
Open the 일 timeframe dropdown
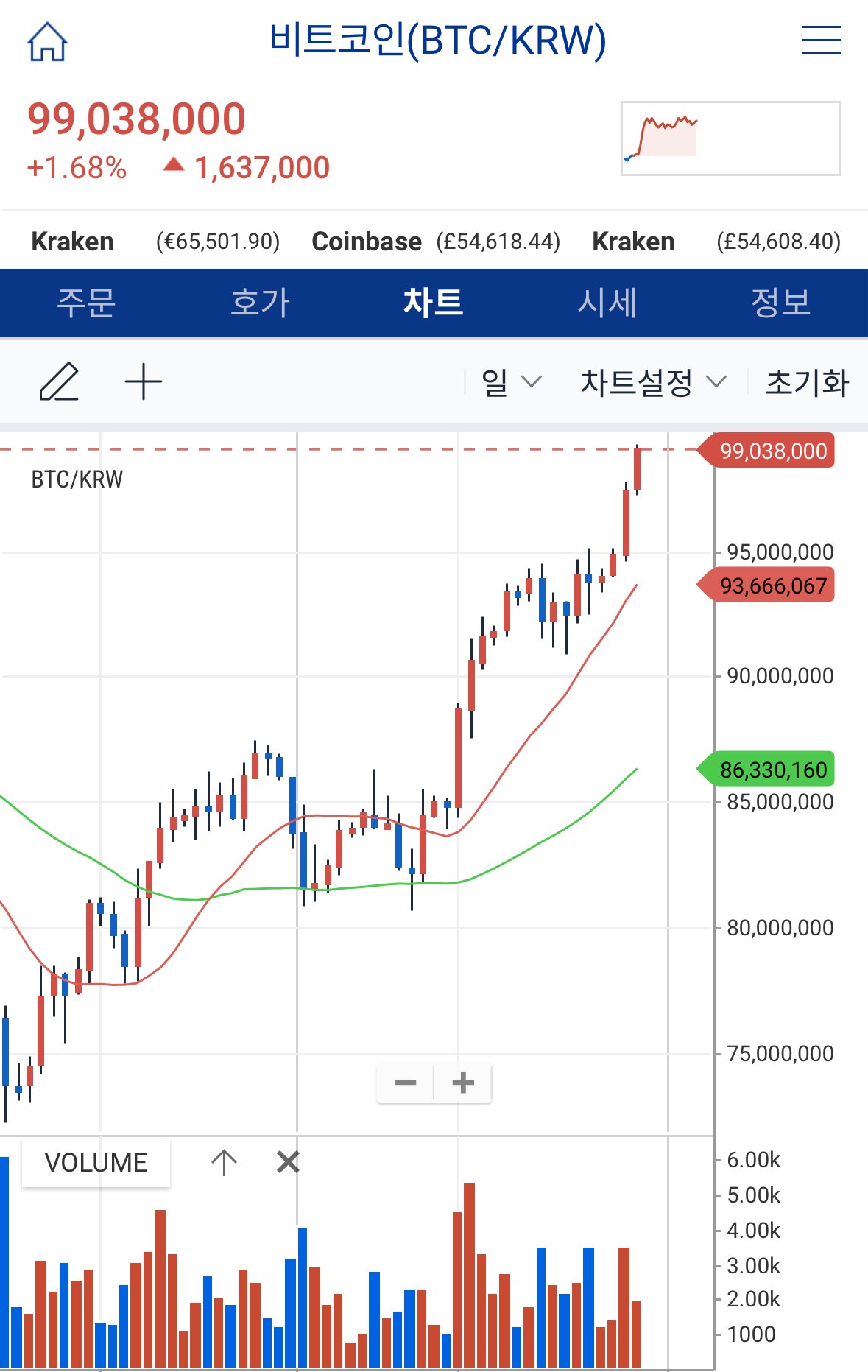pos(511,382)
